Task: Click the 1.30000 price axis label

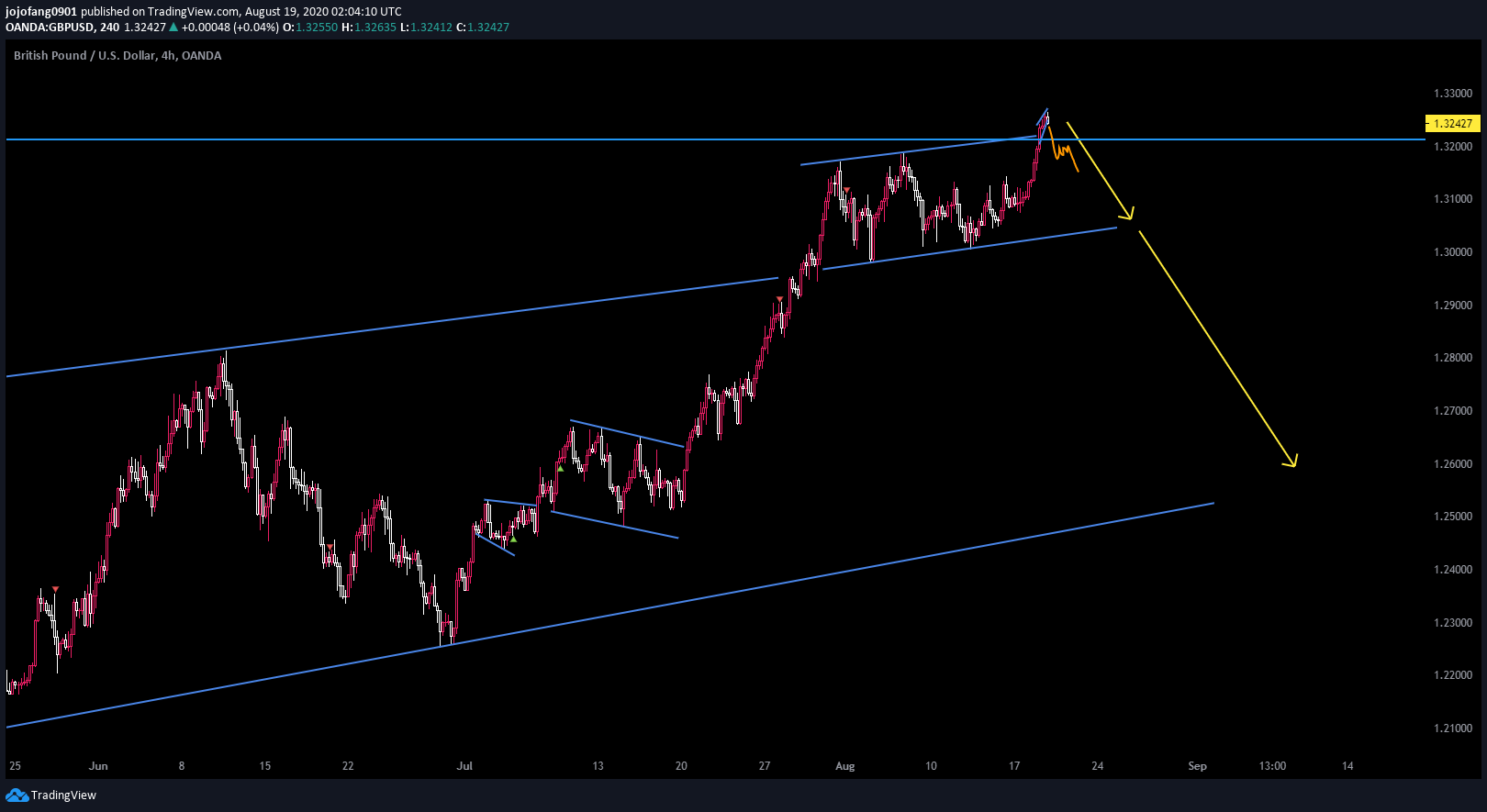Action: (1453, 252)
